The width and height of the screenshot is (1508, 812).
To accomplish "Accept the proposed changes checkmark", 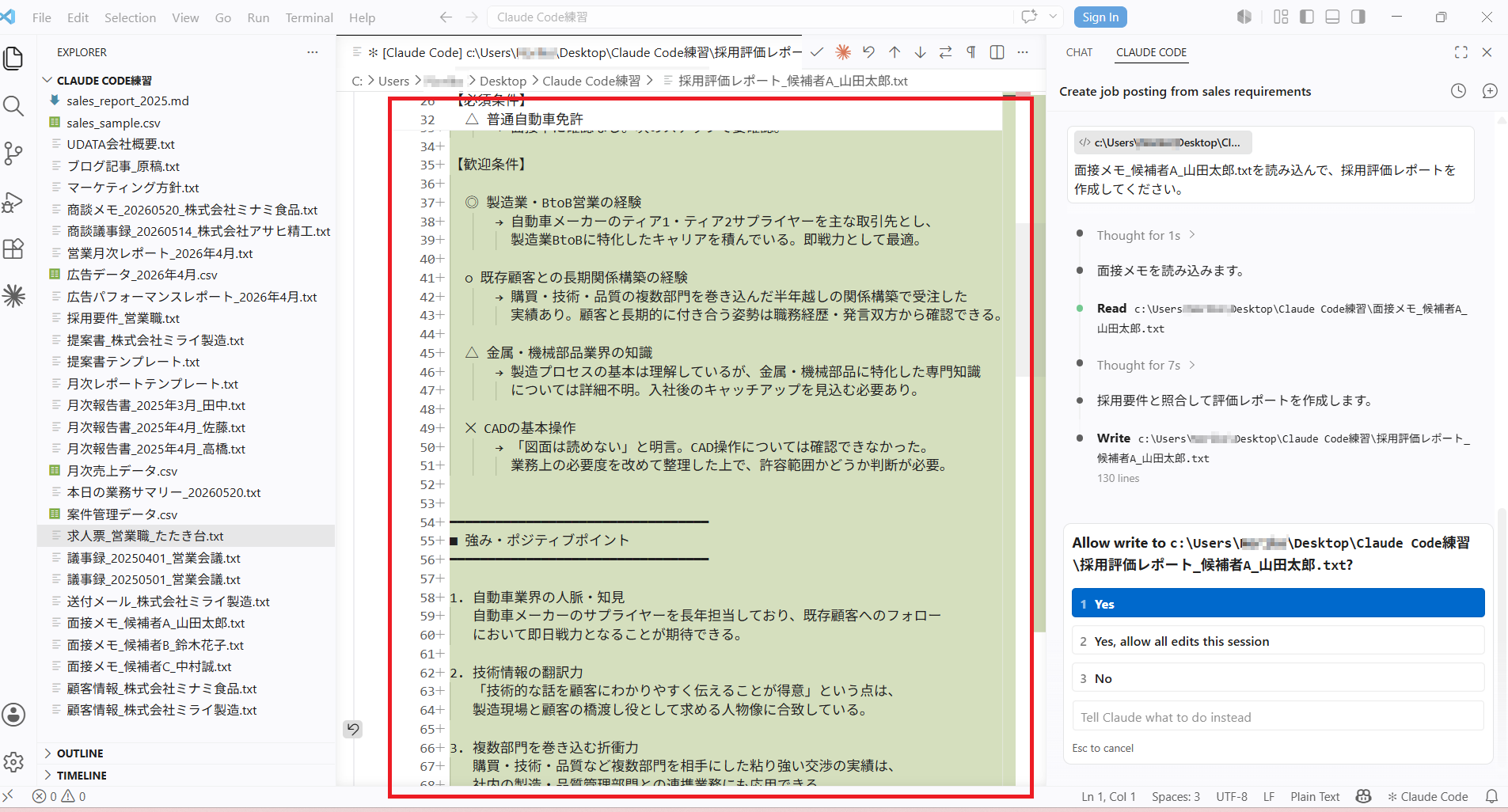I will [817, 52].
